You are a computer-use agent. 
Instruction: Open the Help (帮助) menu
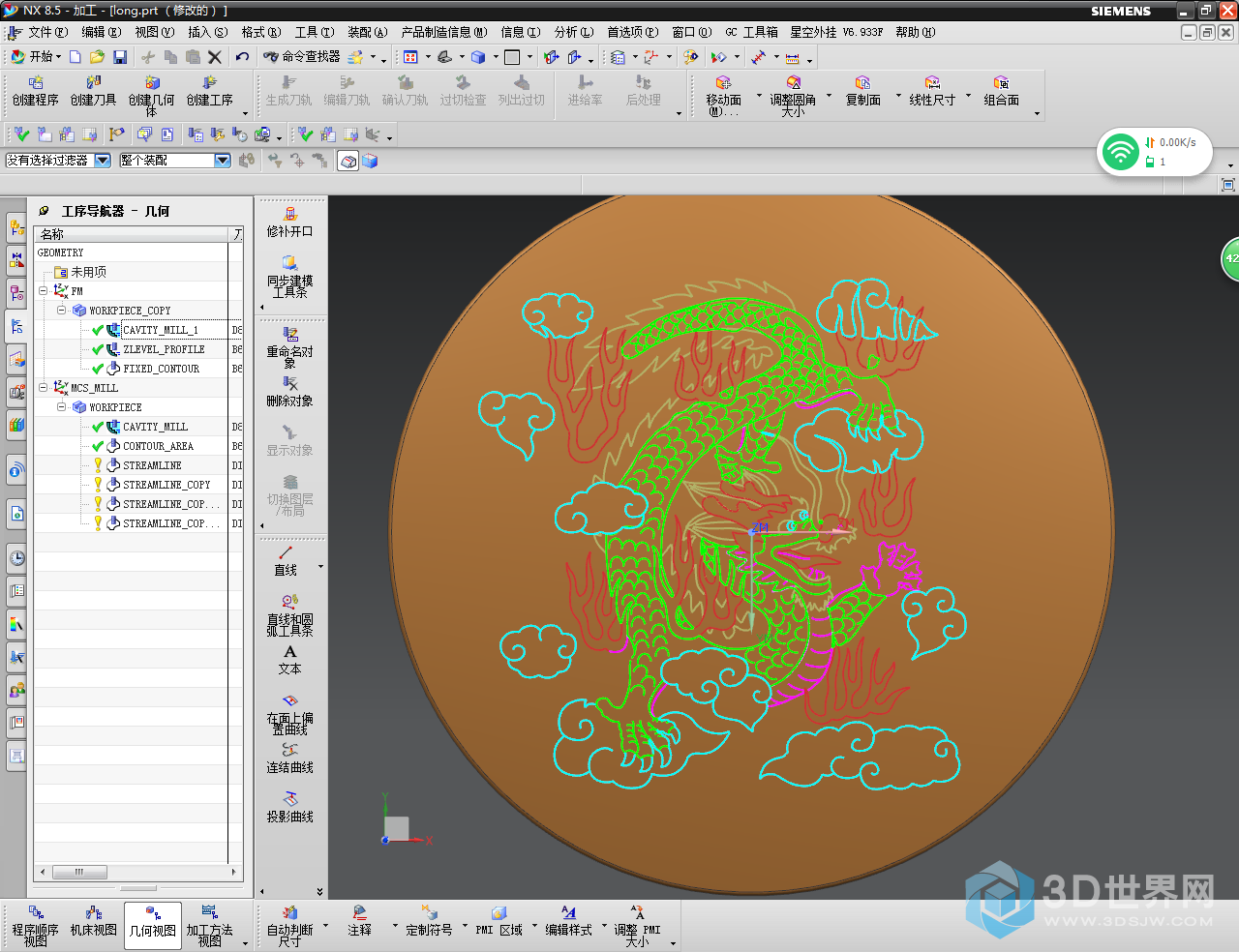(915, 32)
